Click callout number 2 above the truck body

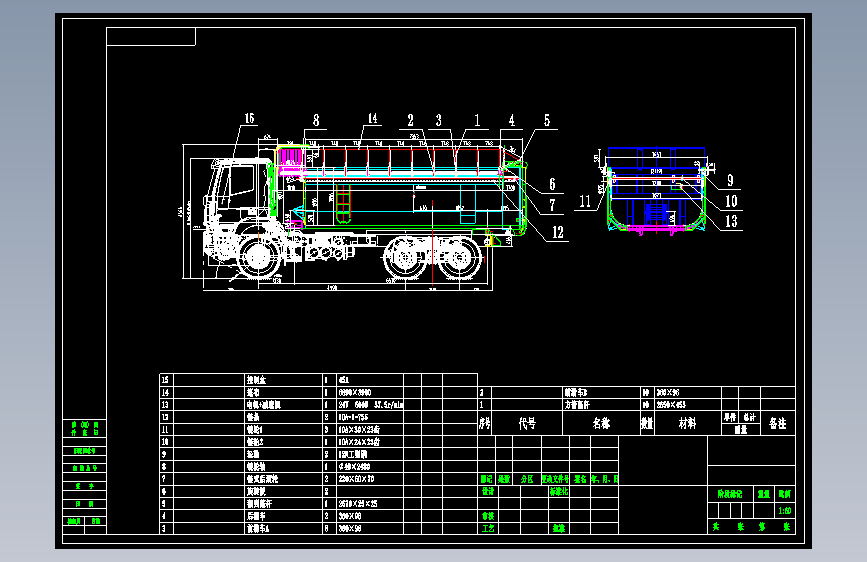click(410, 120)
